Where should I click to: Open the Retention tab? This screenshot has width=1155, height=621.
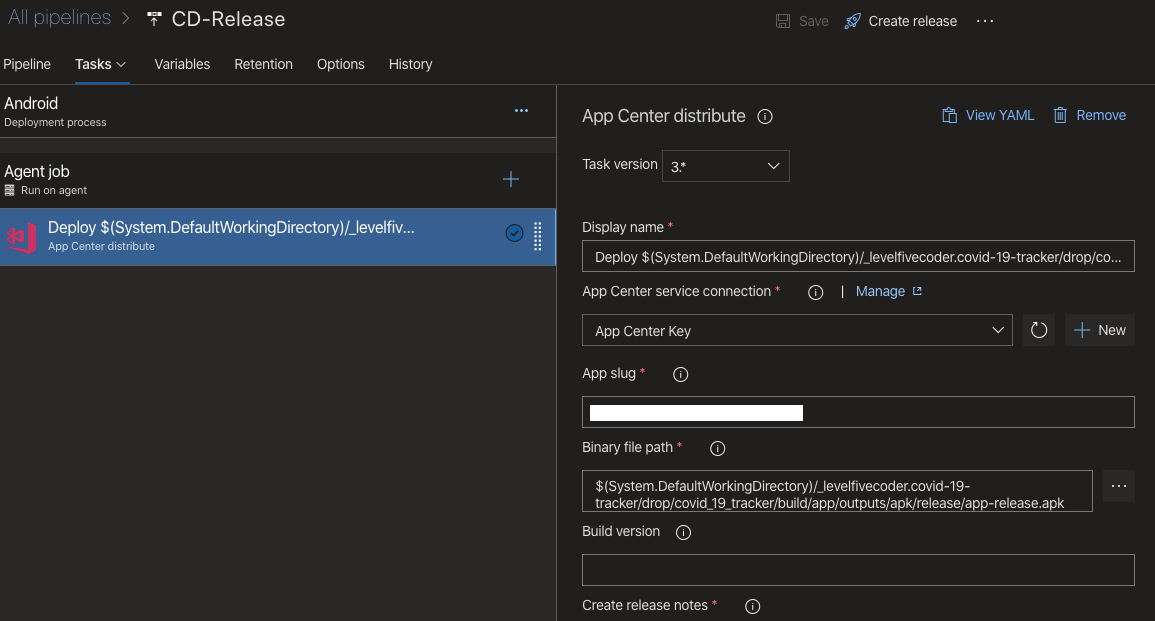263,64
